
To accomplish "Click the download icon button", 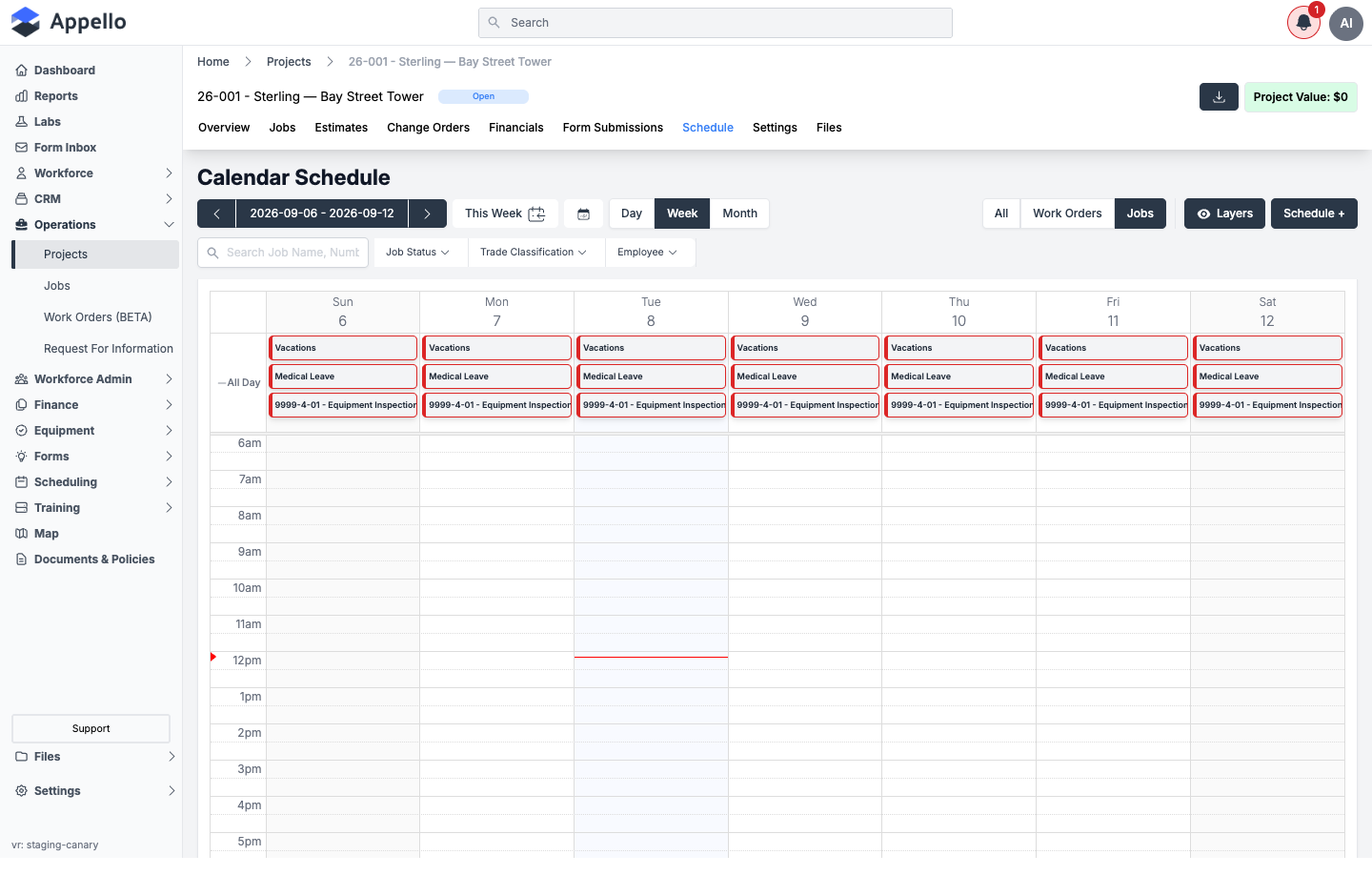I will (1219, 96).
